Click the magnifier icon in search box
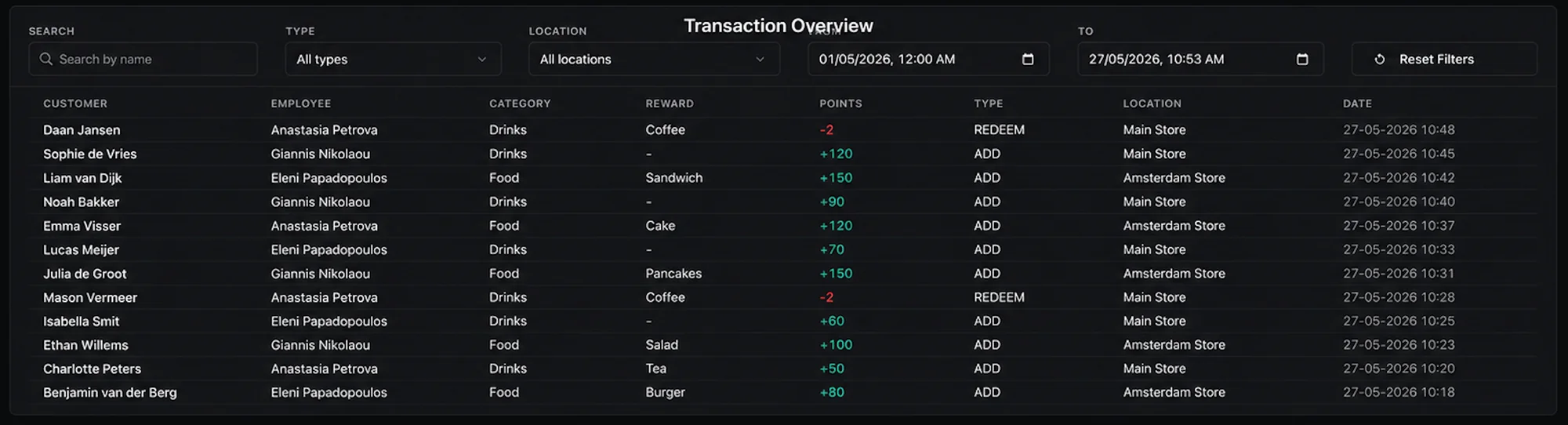This screenshot has width=1568, height=425. click(x=46, y=59)
